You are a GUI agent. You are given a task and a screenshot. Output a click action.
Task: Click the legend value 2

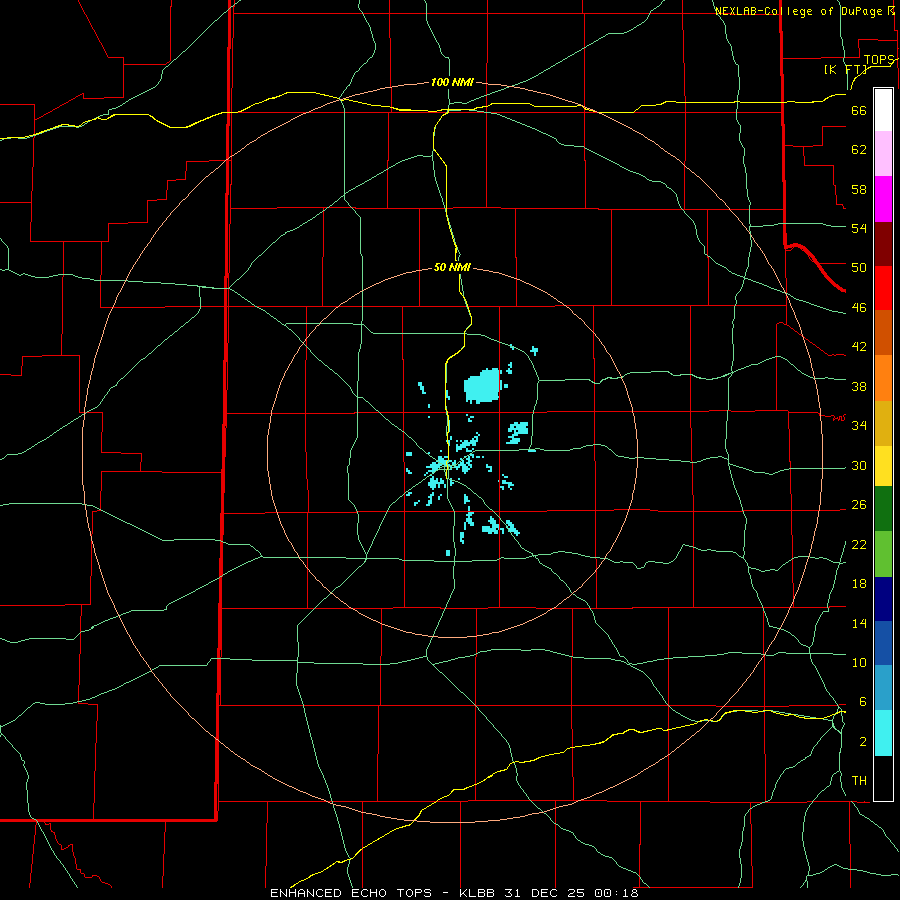(862, 742)
